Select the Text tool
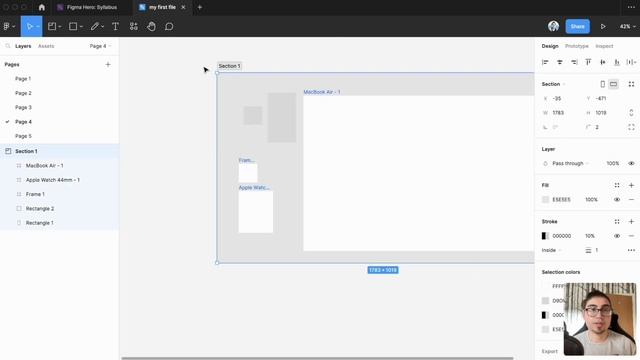 (x=116, y=27)
